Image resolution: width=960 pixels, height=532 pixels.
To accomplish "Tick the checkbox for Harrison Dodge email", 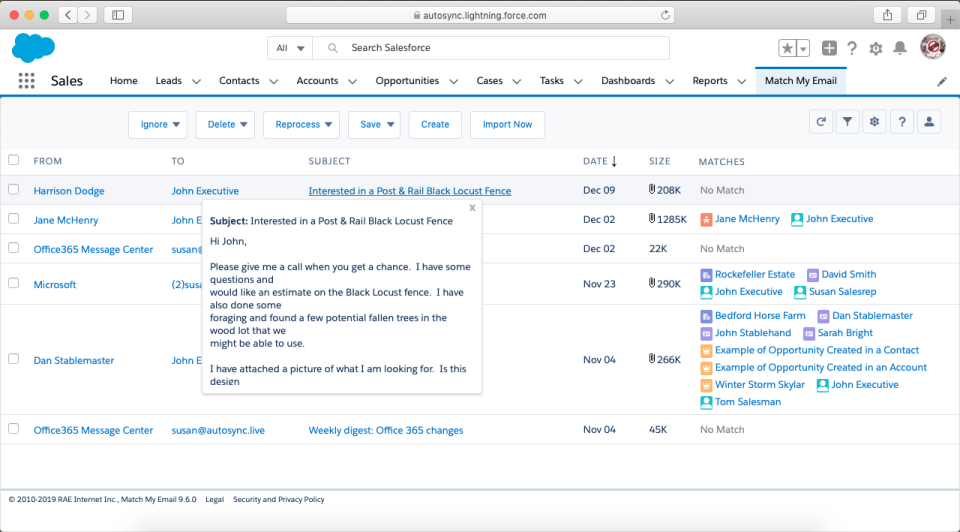I will 14,189.
